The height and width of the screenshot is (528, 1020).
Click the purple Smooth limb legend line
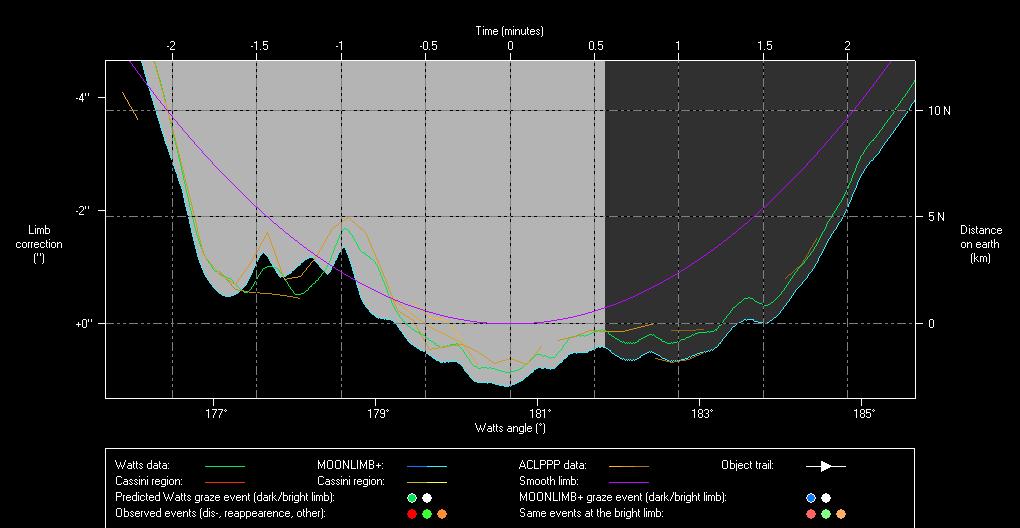pyautogui.click(x=628, y=482)
